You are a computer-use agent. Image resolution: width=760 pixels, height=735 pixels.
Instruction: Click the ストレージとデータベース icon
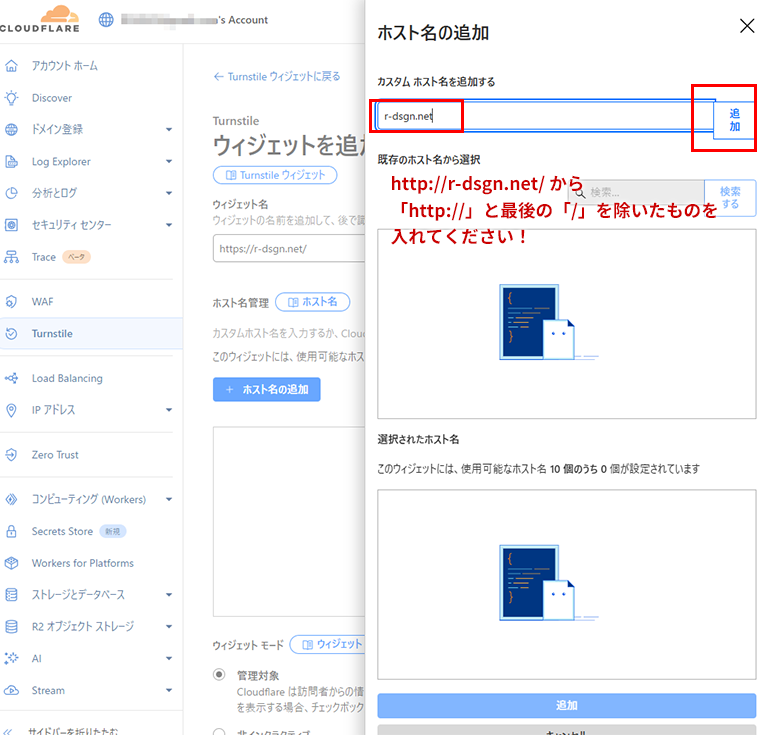12,595
